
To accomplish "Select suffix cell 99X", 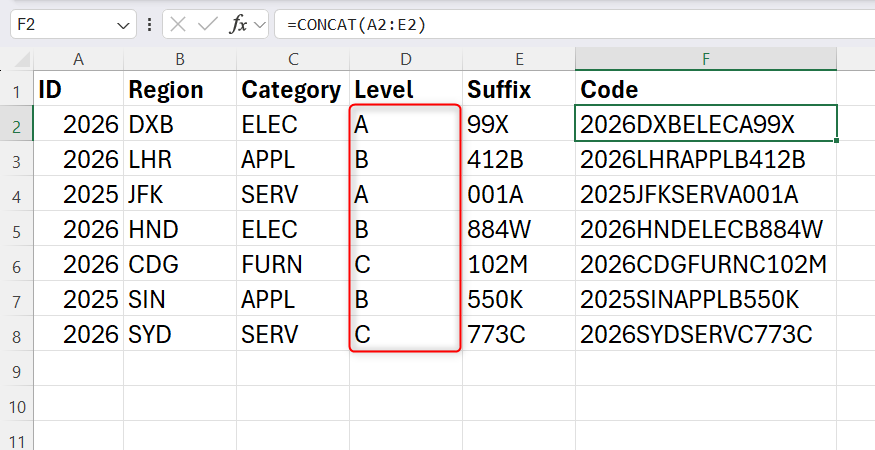I will coord(519,123).
